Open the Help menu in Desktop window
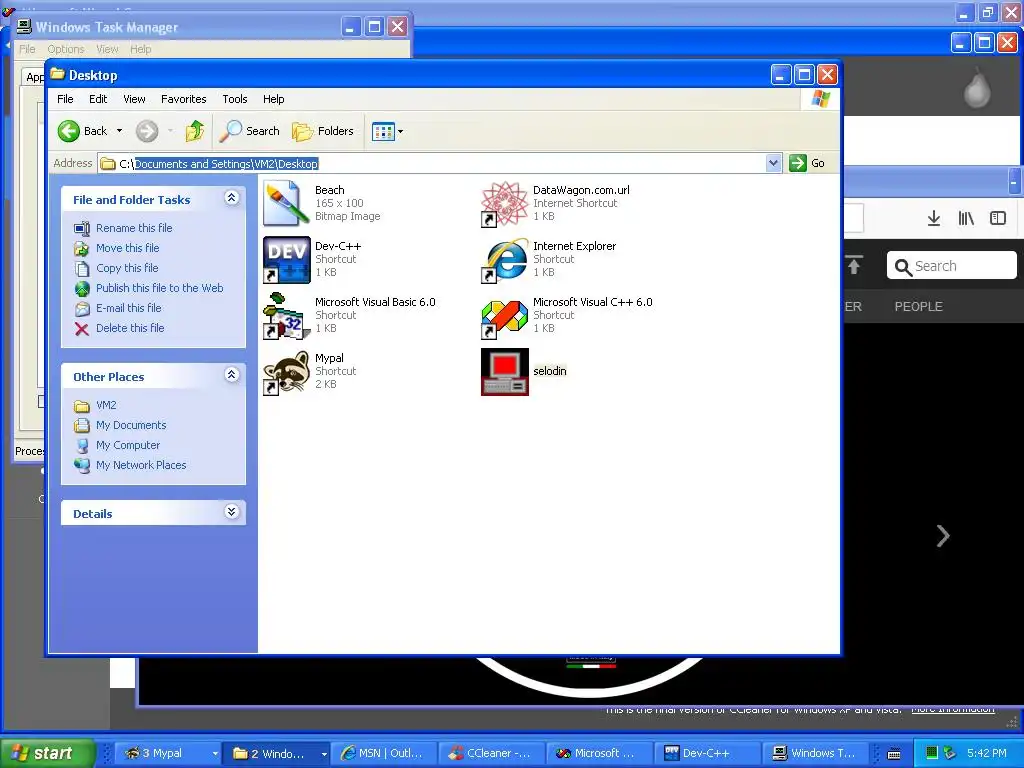The image size is (1024, 768). pos(274,99)
